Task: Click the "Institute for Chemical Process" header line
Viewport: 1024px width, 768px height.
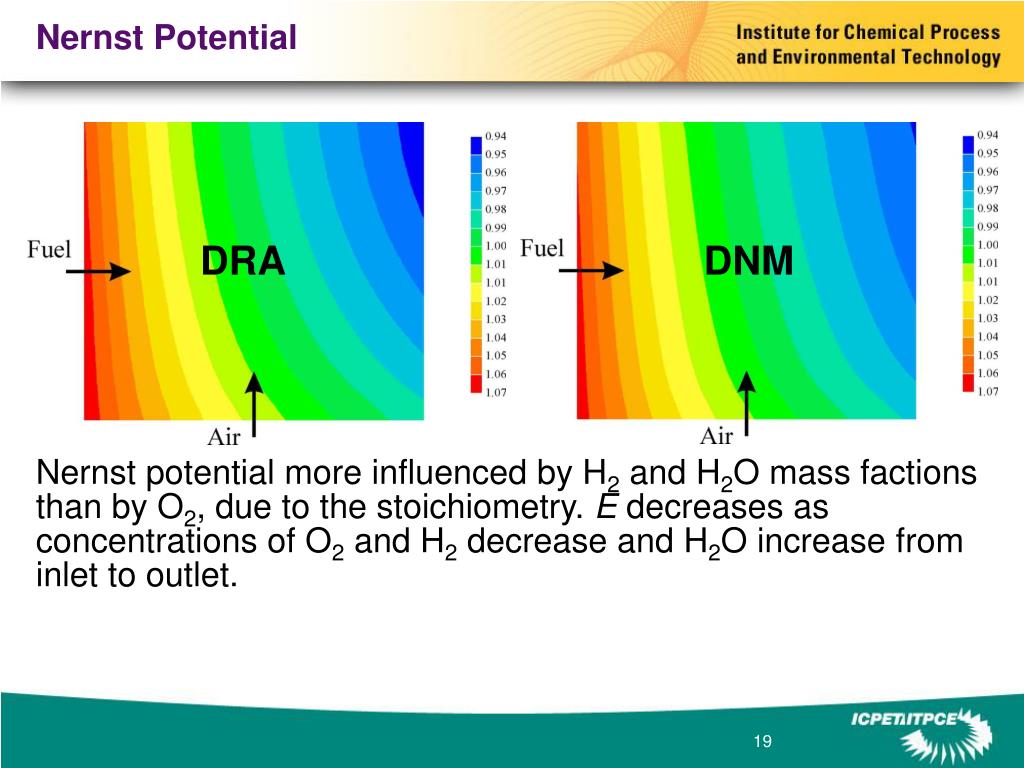Action: click(868, 33)
